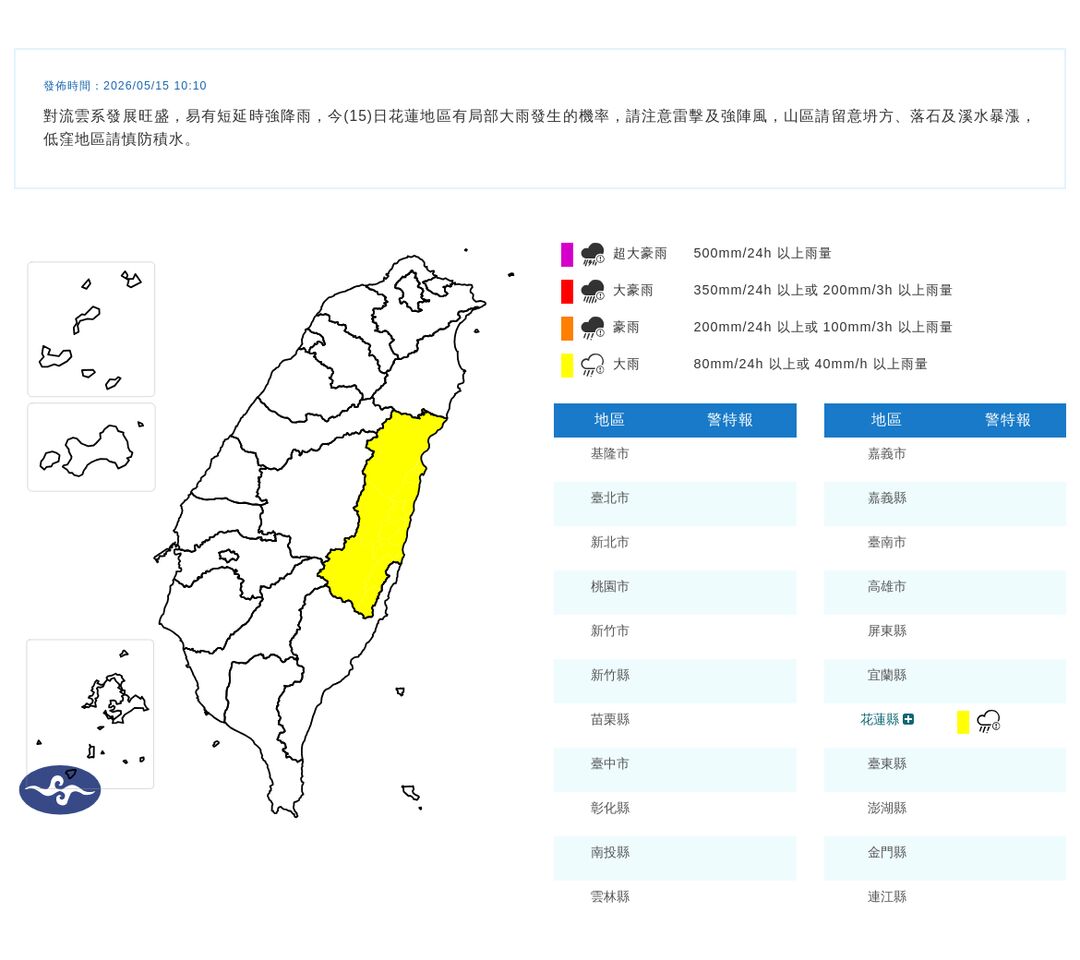The width and height of the screenshot is (1080, 960).
Task: Click the magenta 超大豪雨 color swatch
Action: 567,254
